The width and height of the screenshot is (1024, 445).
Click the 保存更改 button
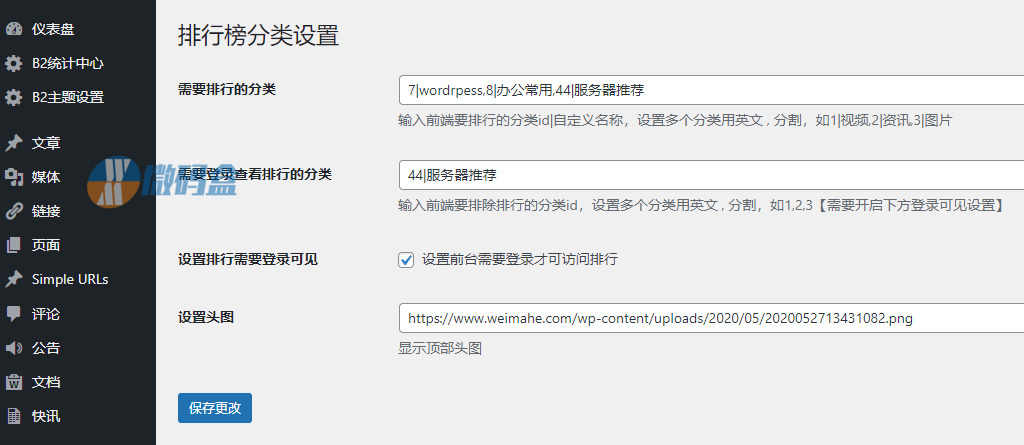215,408
